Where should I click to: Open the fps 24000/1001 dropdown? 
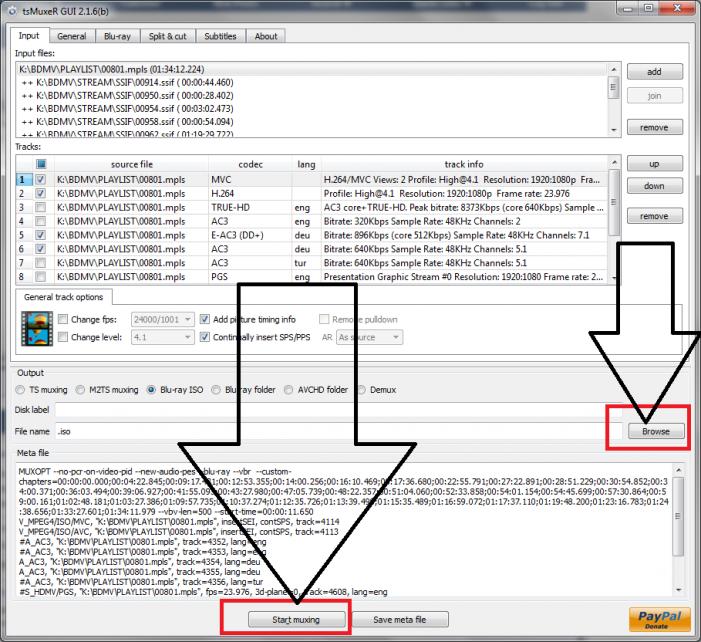point(163,319)
